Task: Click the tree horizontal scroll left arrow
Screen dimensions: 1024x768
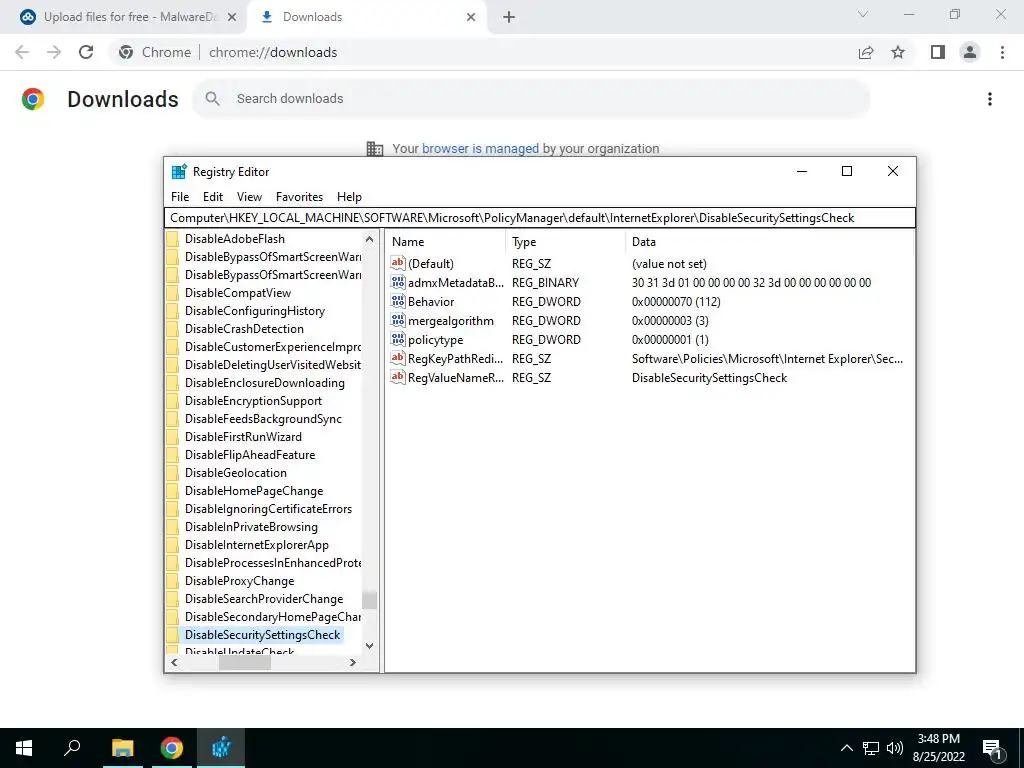Action: coord(174,662)
